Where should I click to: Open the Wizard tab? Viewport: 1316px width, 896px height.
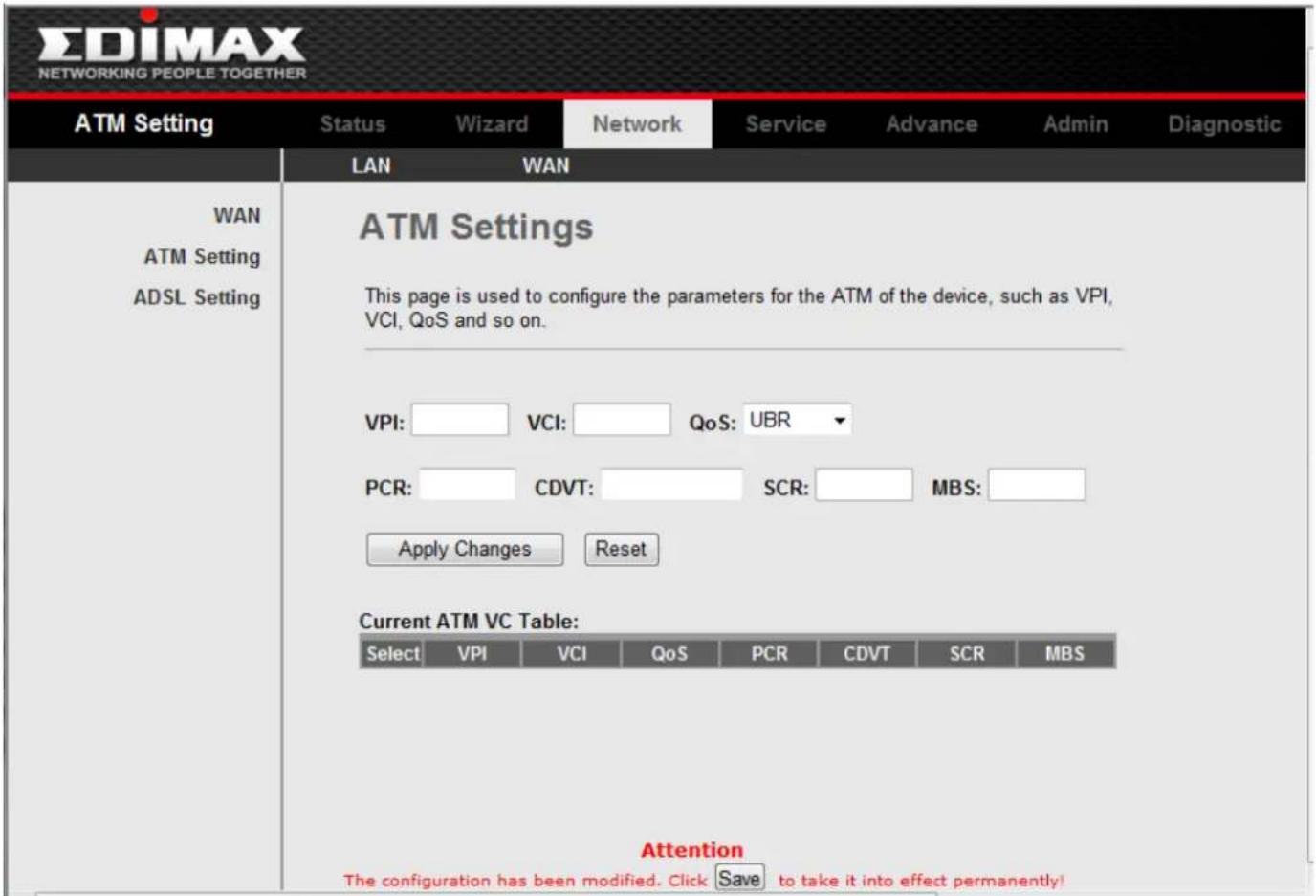point(492,124)
